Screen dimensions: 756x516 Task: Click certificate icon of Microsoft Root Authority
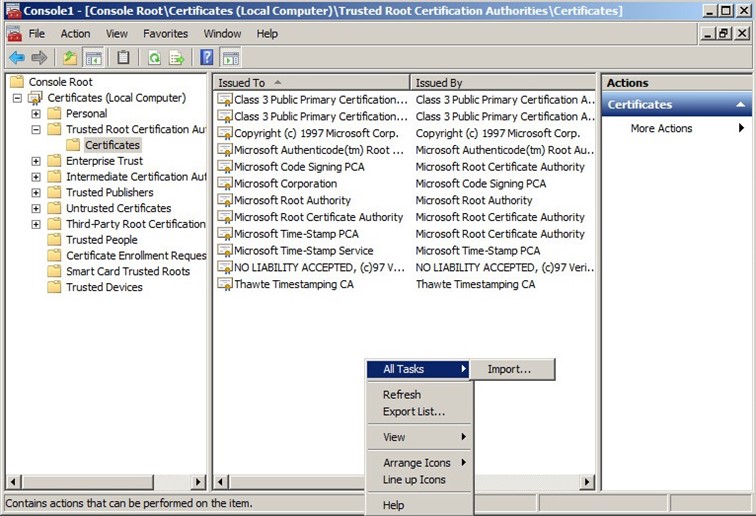[x=225, y=200]
